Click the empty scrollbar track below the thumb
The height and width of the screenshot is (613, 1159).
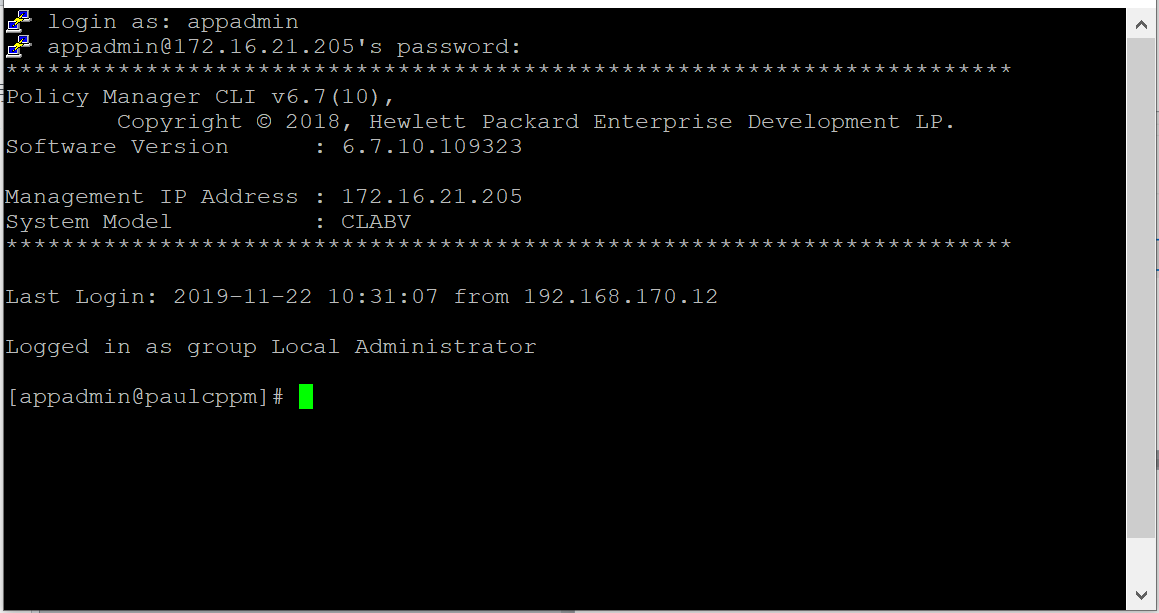pyautogui.click(x=1141, y=560)
